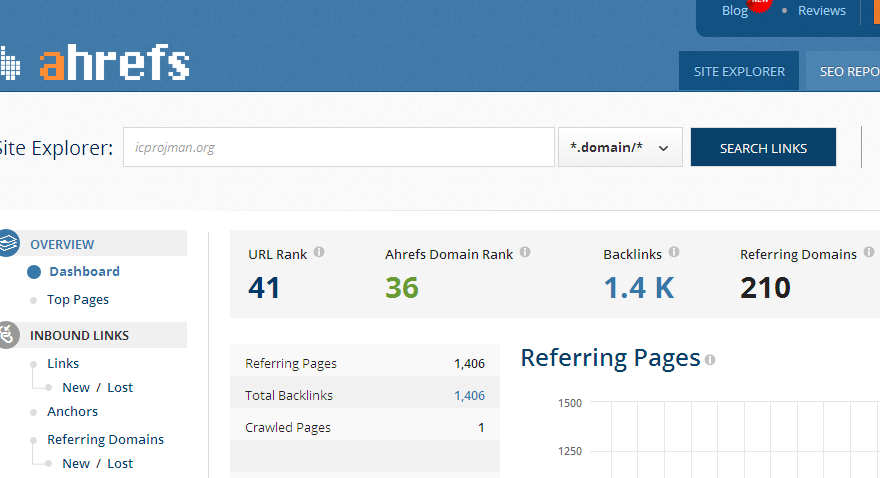Click the info icon beside Referring Domains
The width and height of the screenshot is (880, 478).
pos(869,252)
